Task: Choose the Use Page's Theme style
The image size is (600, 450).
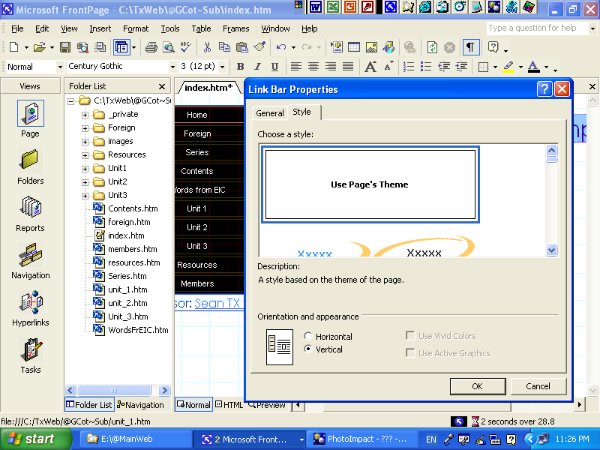Action: click(369, 184)
